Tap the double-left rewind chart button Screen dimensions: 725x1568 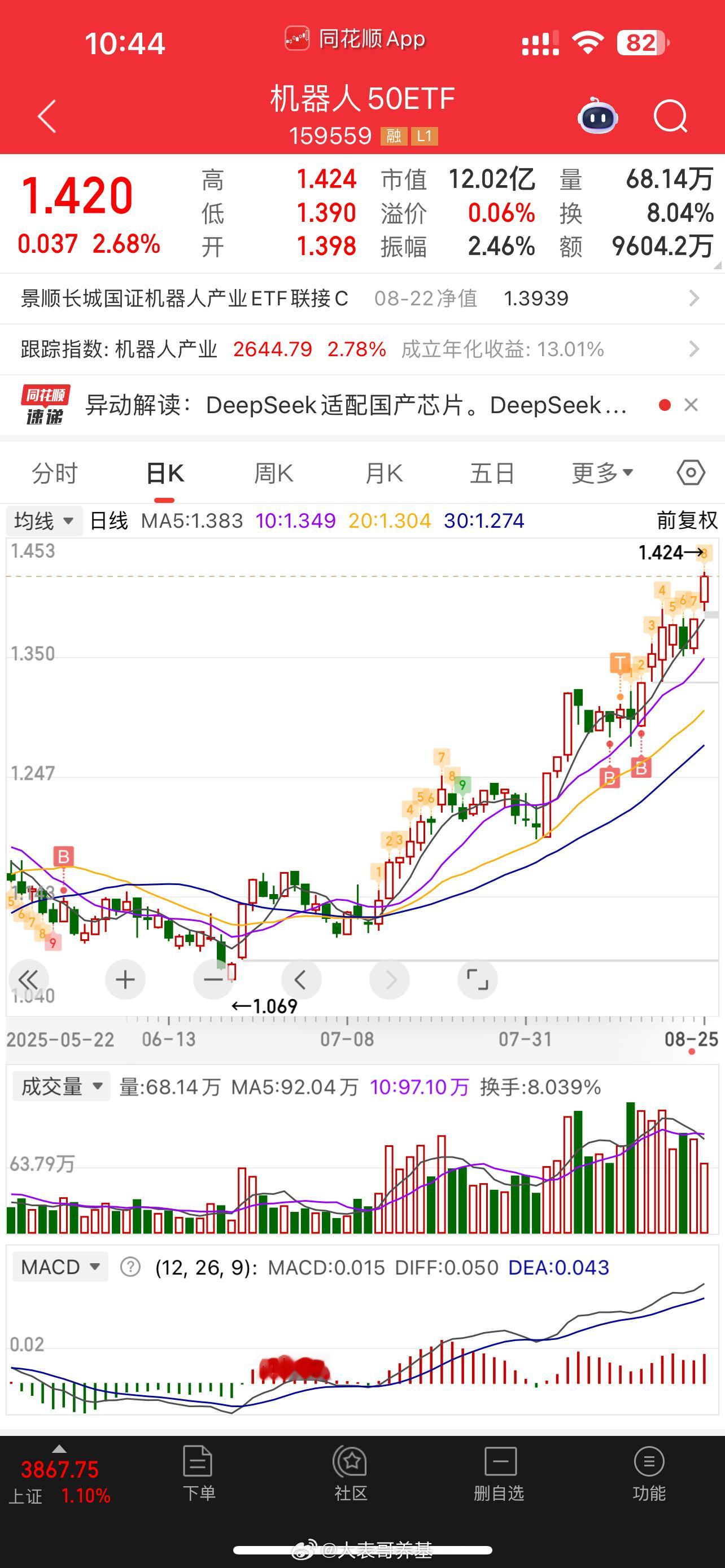pyautogui.click(x=28, y=979)
